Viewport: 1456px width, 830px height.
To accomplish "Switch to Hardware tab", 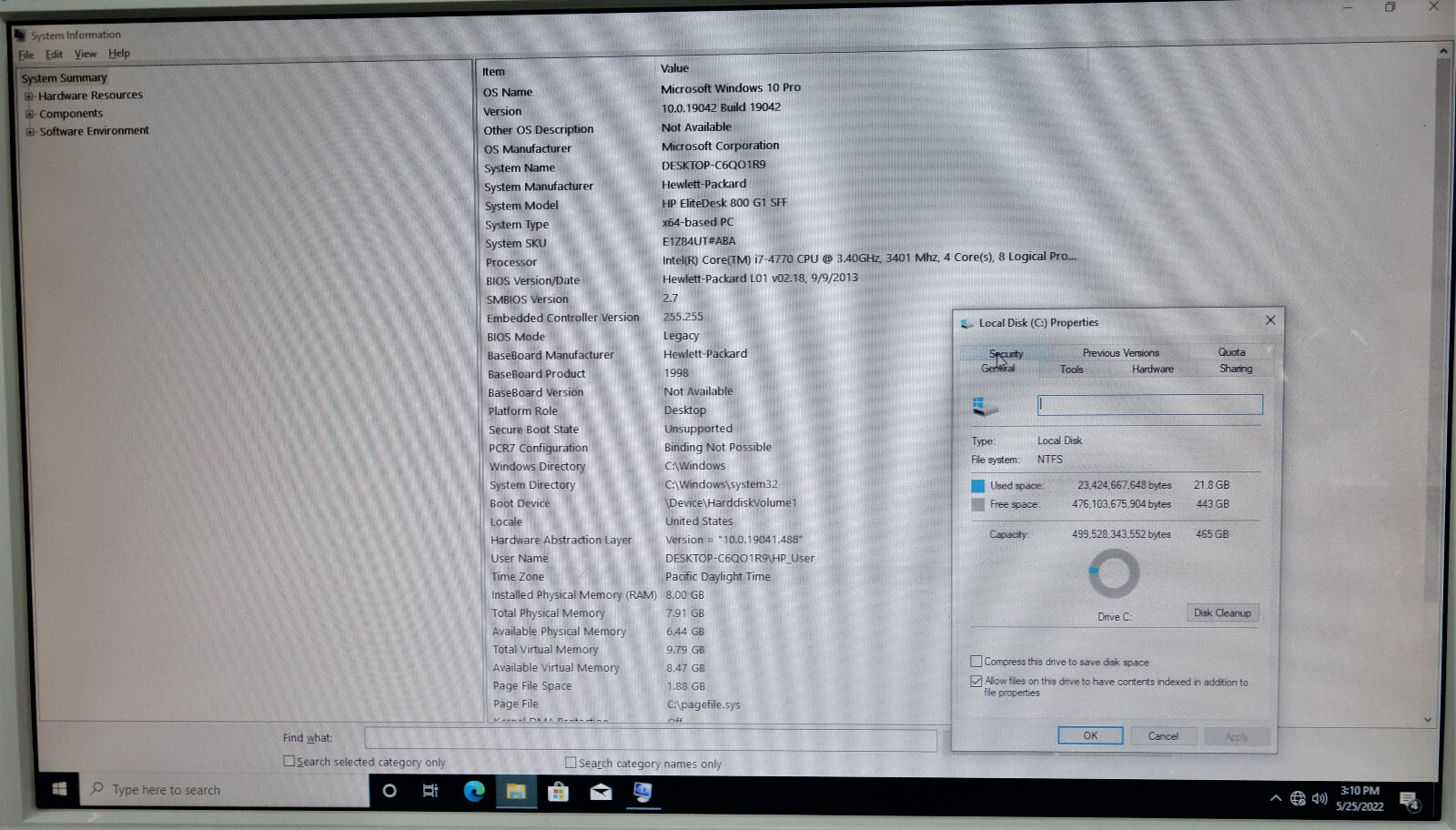I will (x=1153, y=369).
